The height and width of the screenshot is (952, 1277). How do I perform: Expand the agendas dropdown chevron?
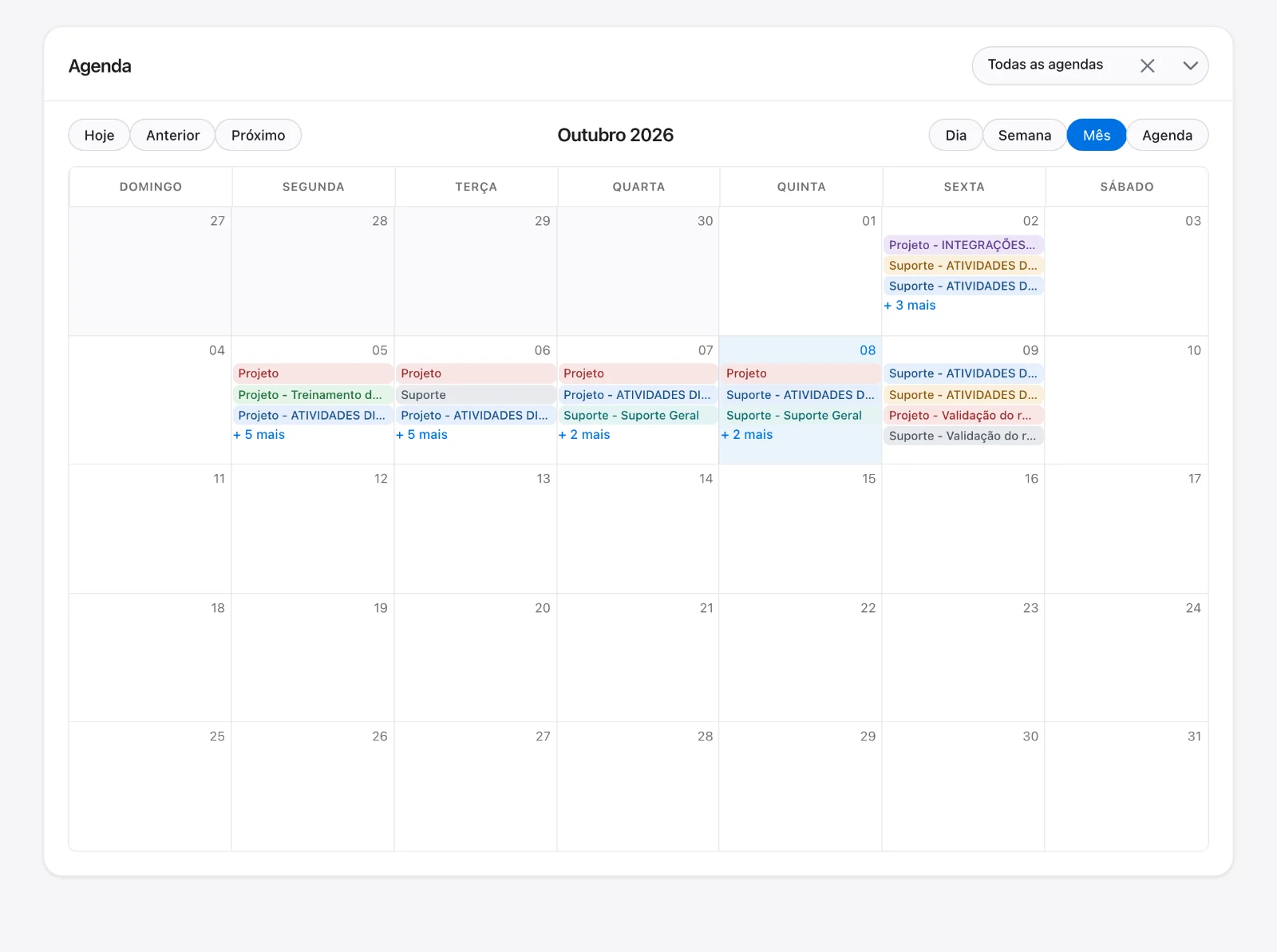(x=1190, y=65)
